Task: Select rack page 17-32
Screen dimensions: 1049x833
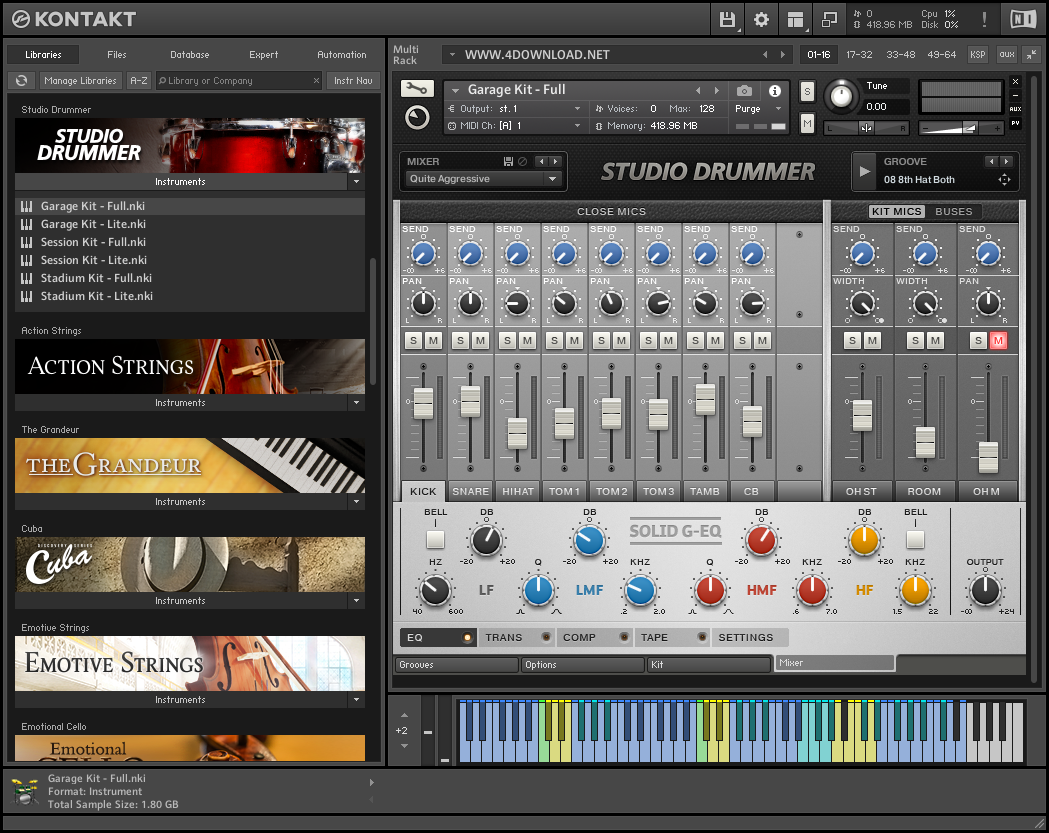Action: (x=859, y=54)
